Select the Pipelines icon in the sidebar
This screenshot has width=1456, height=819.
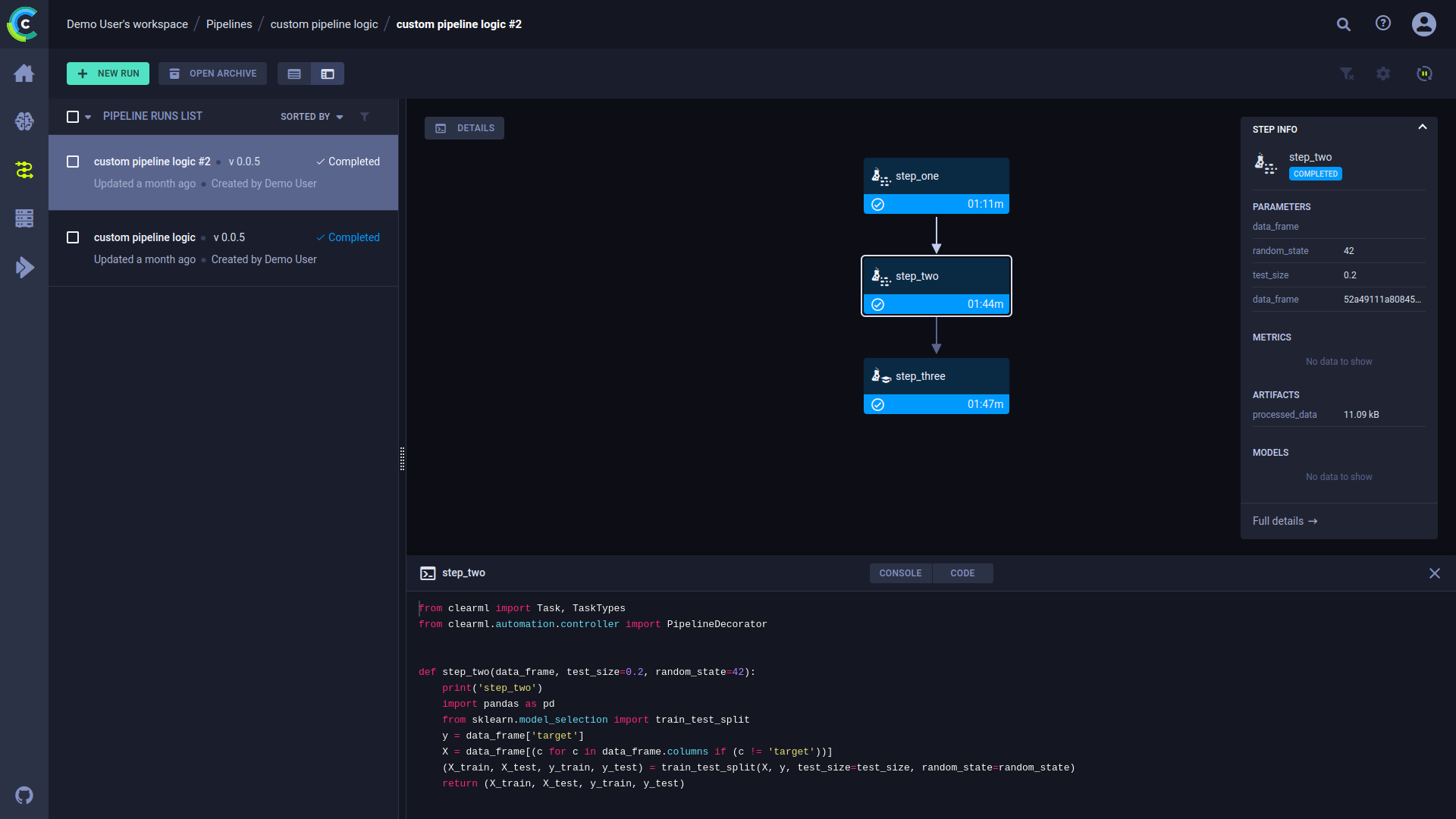(x=24, y=170)
